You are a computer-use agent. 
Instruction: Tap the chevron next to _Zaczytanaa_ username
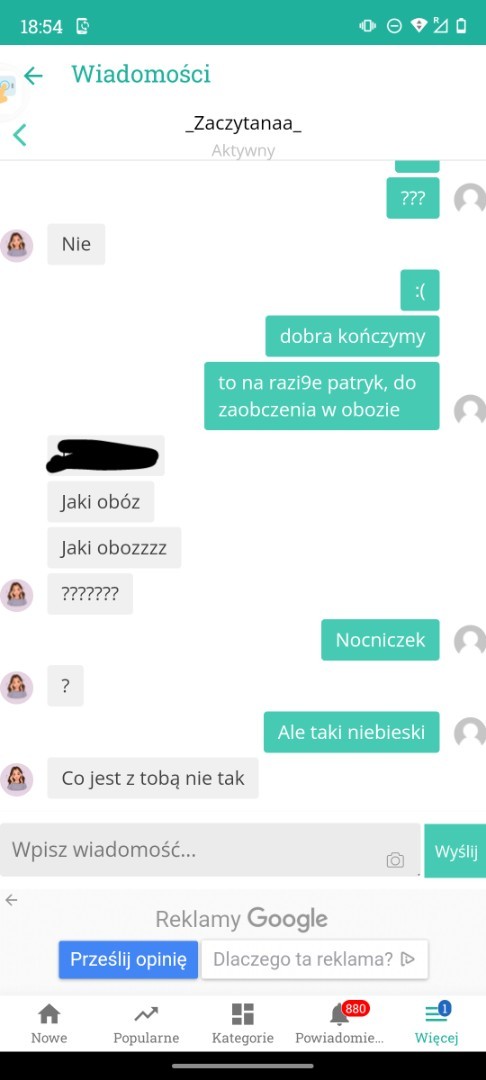(20, 135)
